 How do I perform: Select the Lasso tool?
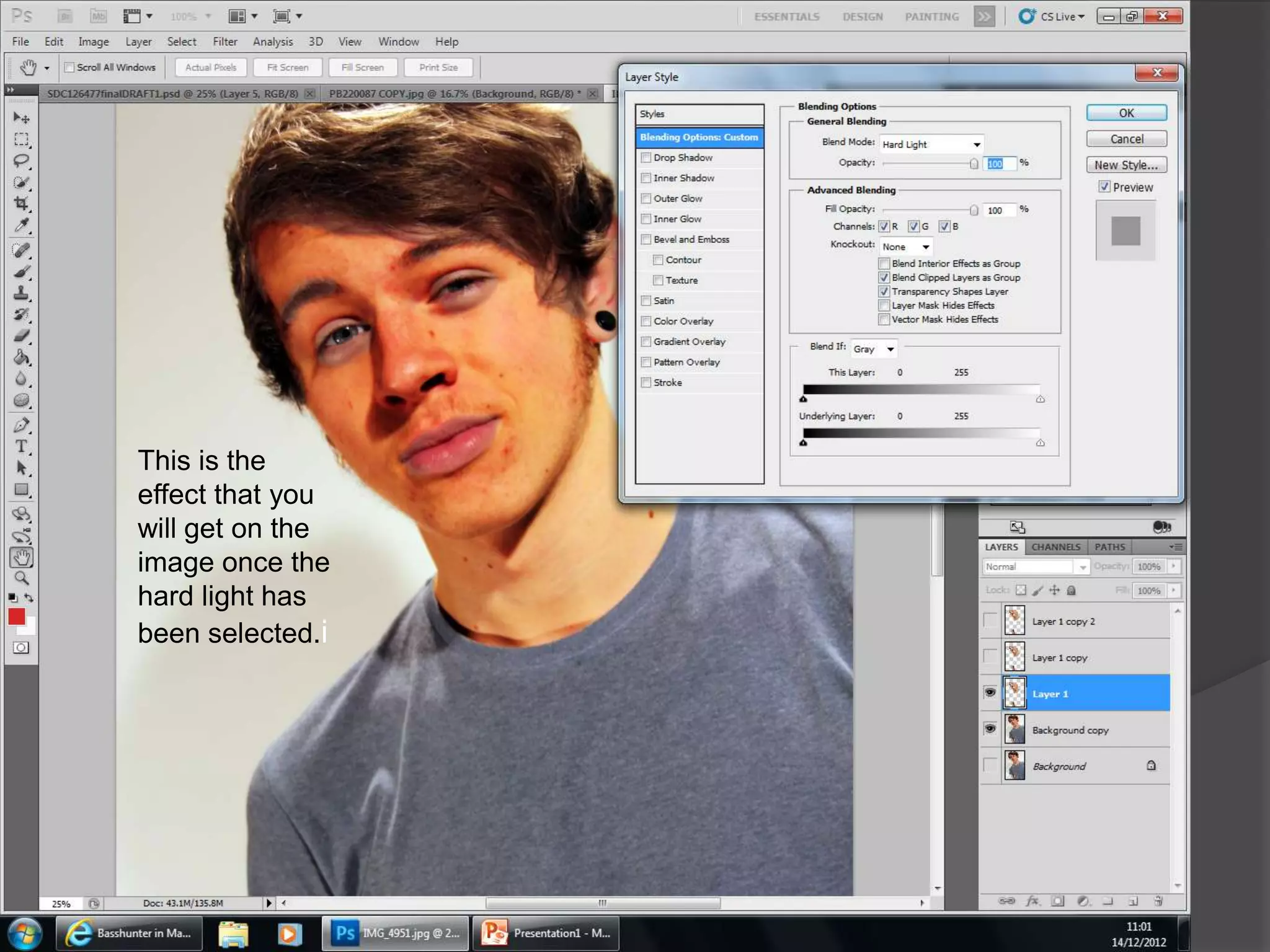tap(22, 161)
